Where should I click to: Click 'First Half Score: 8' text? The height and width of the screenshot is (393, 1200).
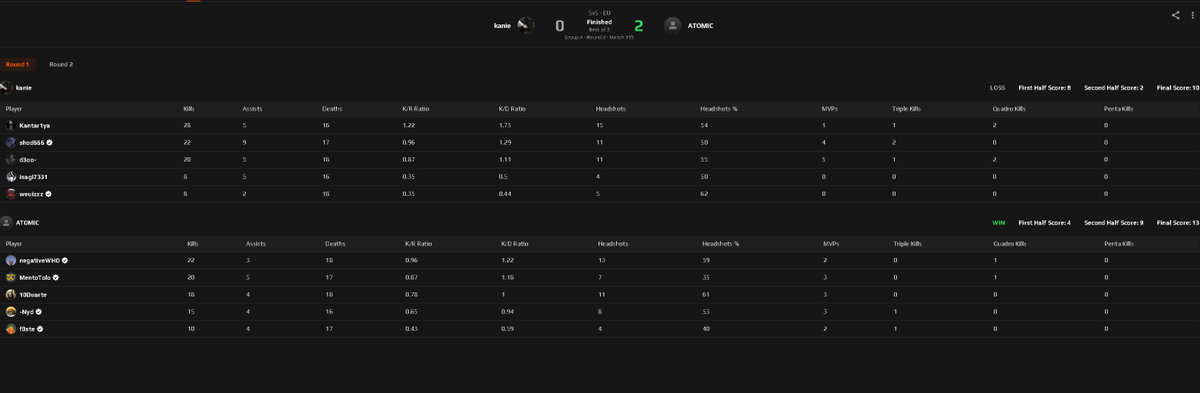pos(1045,88)
